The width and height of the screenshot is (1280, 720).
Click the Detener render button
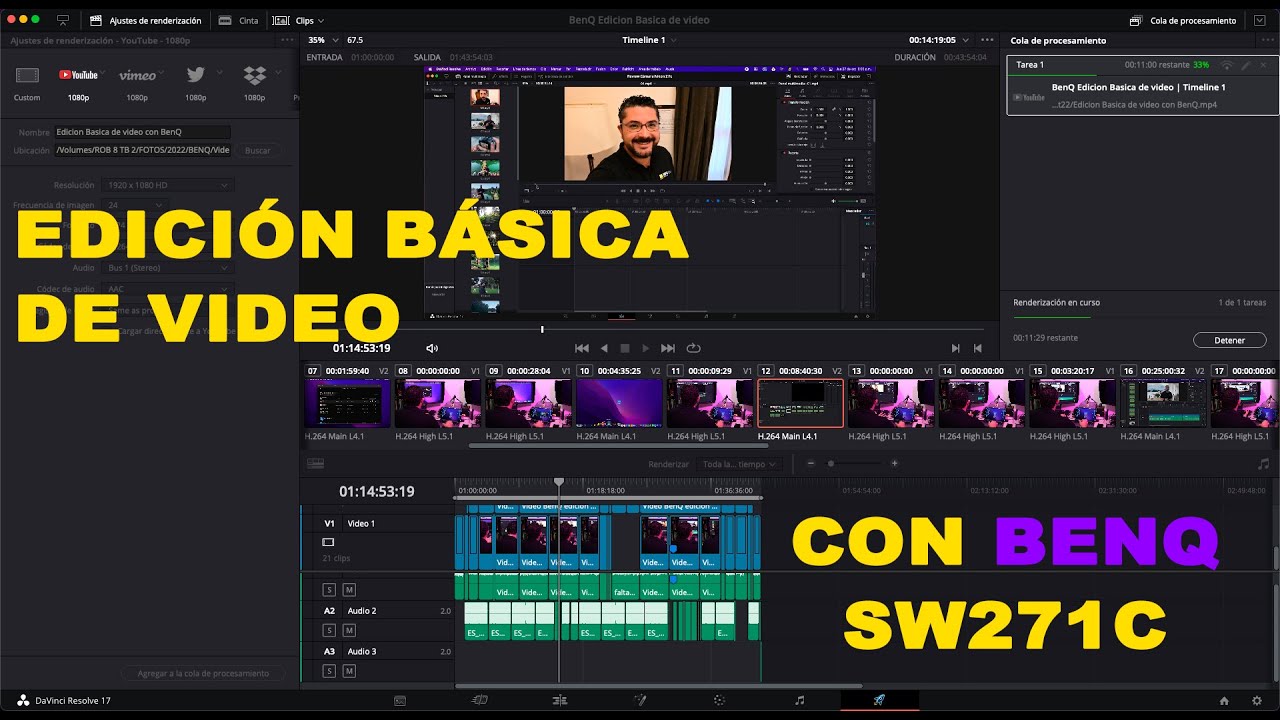click(1229, 340)
